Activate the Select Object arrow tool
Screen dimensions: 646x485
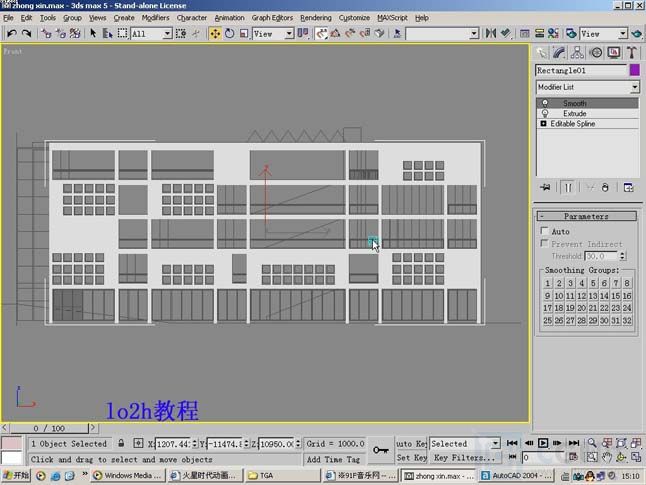point(93,33)
